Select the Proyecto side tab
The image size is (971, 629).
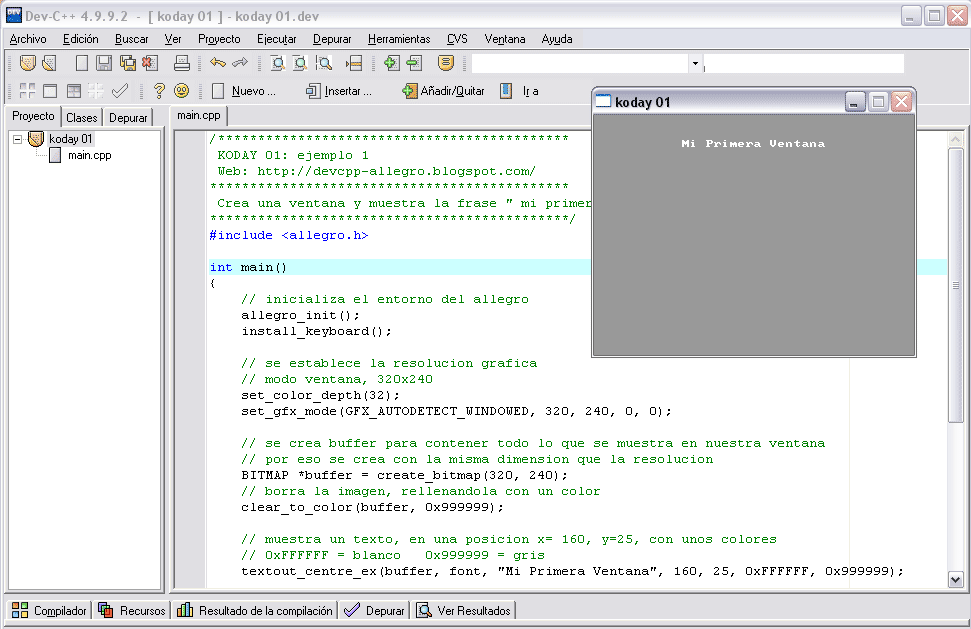(33, 116)
